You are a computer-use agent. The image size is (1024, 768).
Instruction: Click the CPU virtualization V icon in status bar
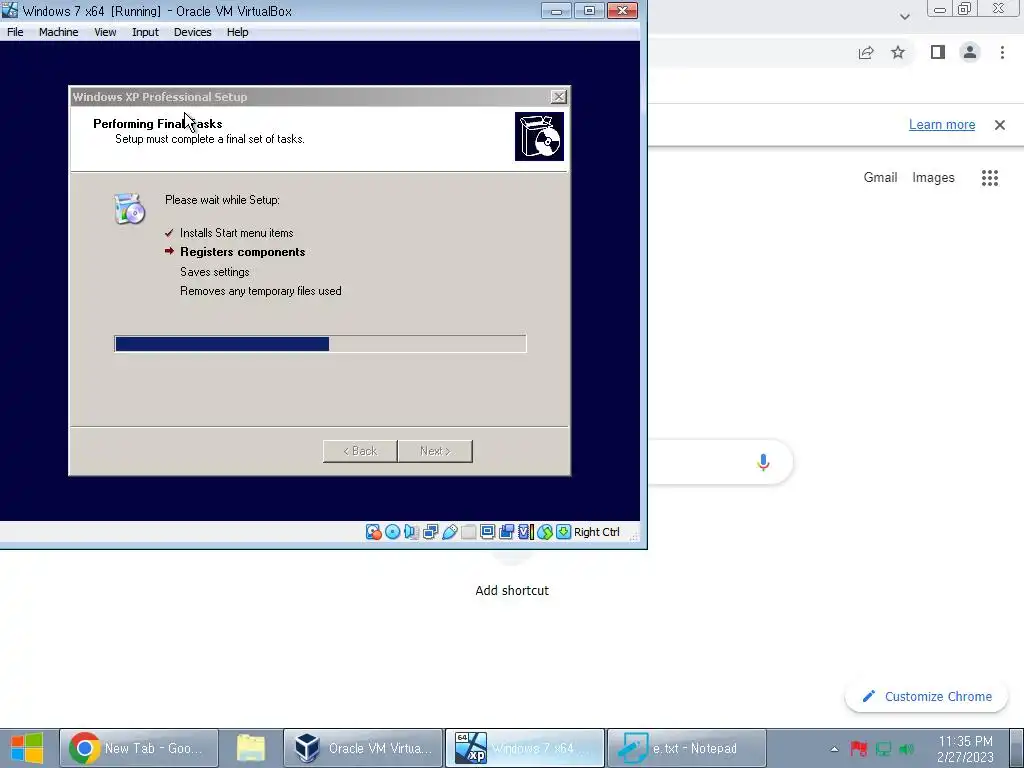(526, 532)
